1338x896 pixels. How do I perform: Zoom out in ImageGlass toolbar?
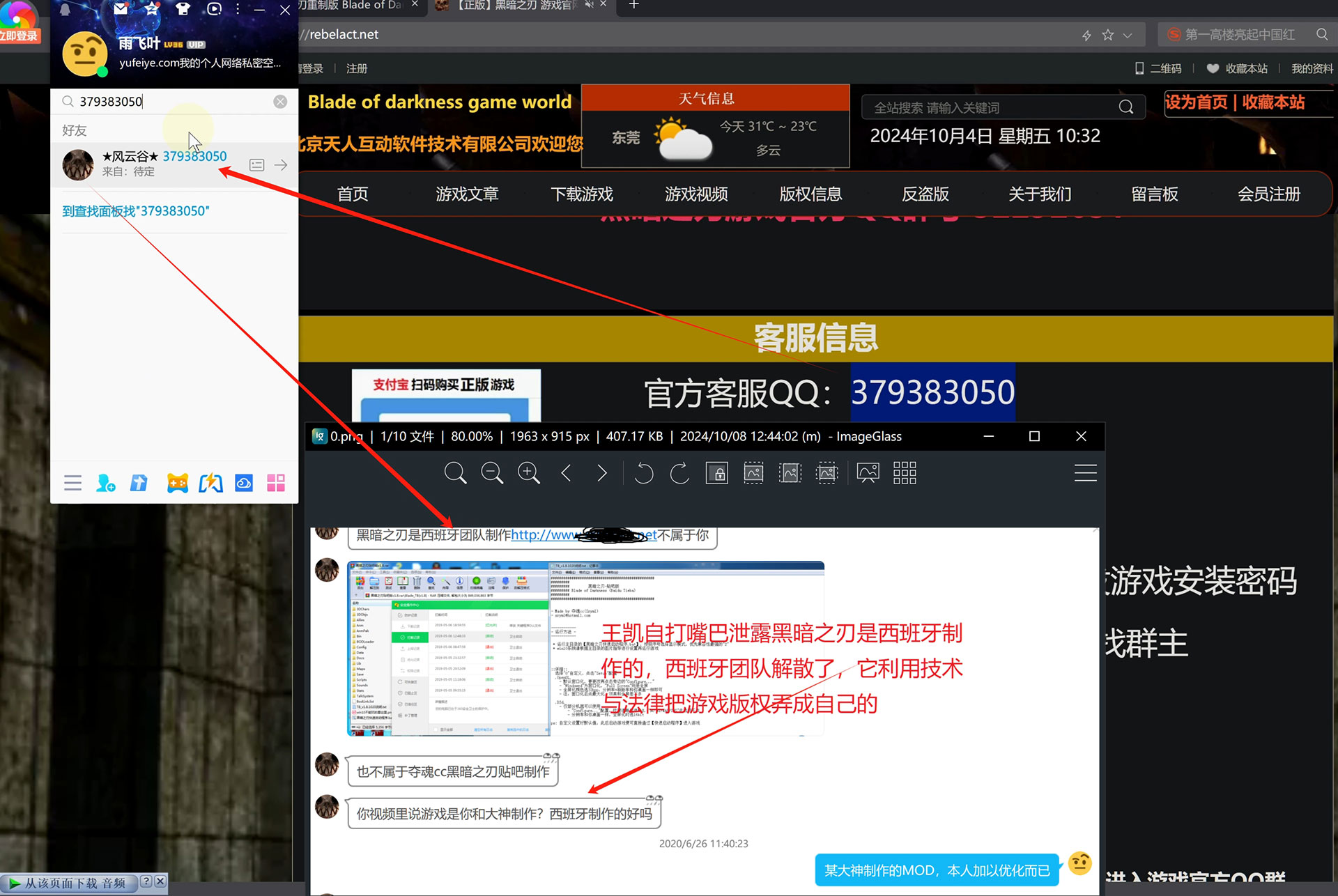pos(492,473)
